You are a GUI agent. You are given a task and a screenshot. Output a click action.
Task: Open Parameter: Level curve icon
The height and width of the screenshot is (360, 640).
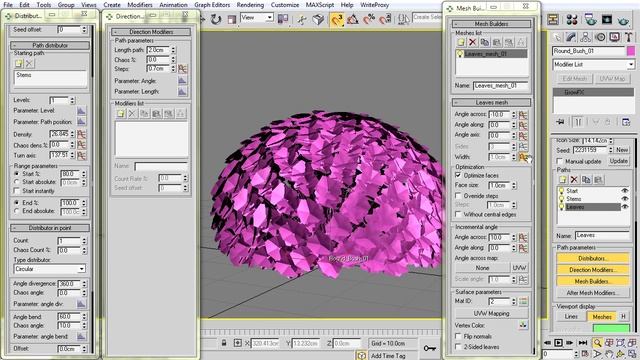click(x=81, y=111)
